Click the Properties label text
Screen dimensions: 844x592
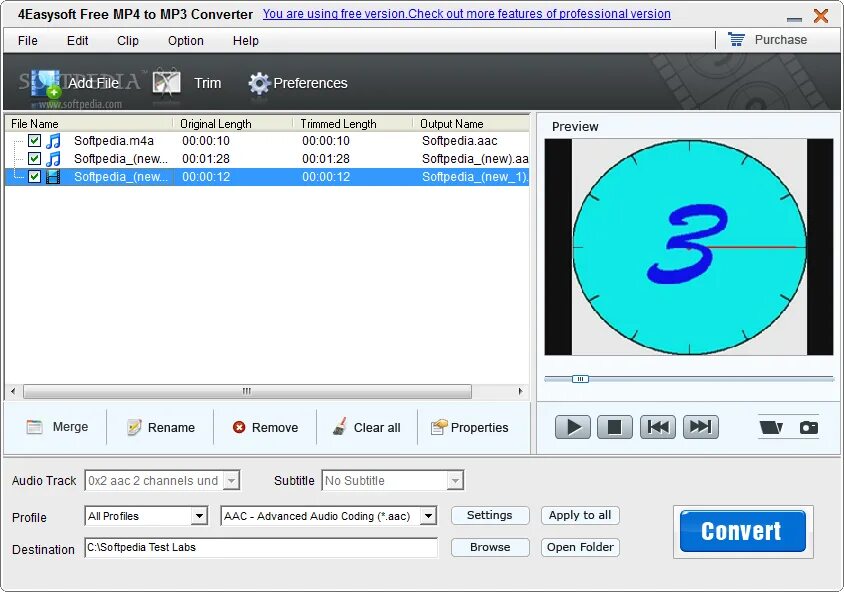(480, 428)
